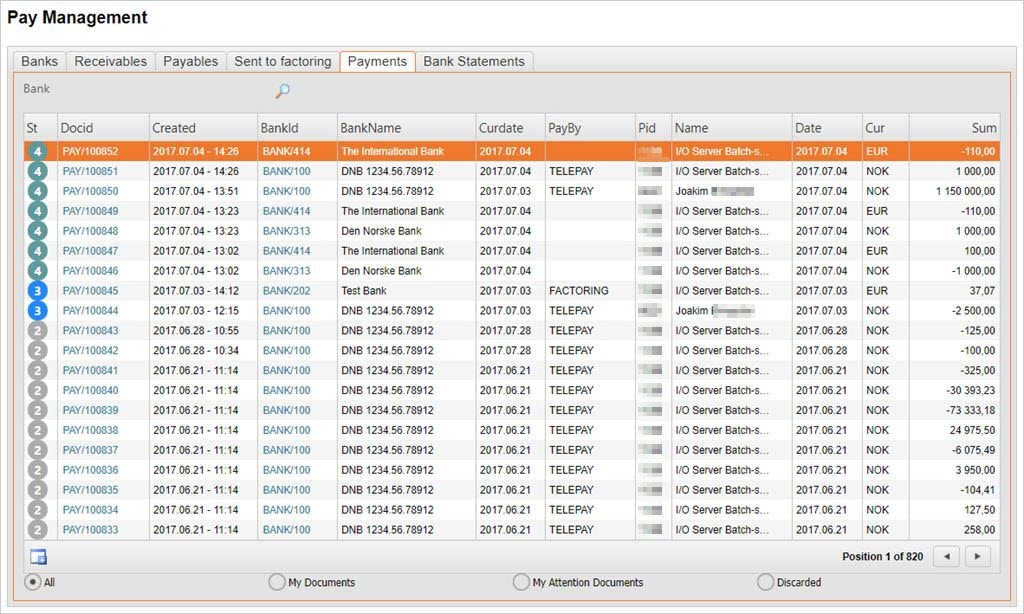Select the '1 150 000,00' sum cell
This screenshot has width=1024, height=614.
coord(954,191)
